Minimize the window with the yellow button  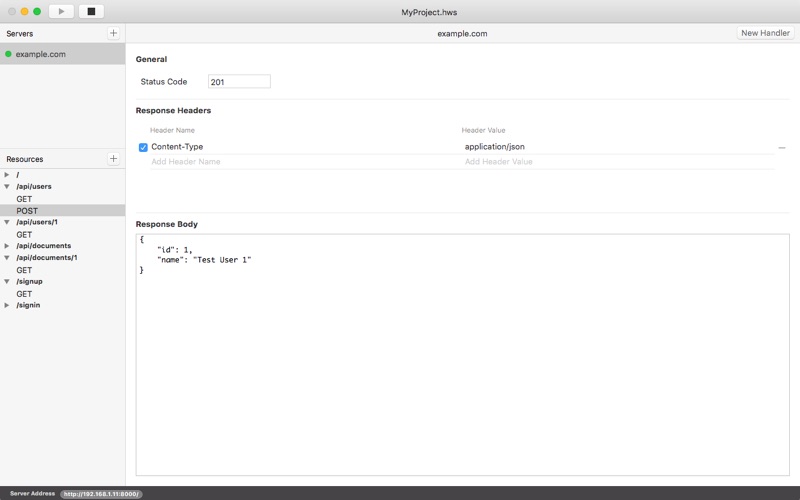click(x=24, y=11)
